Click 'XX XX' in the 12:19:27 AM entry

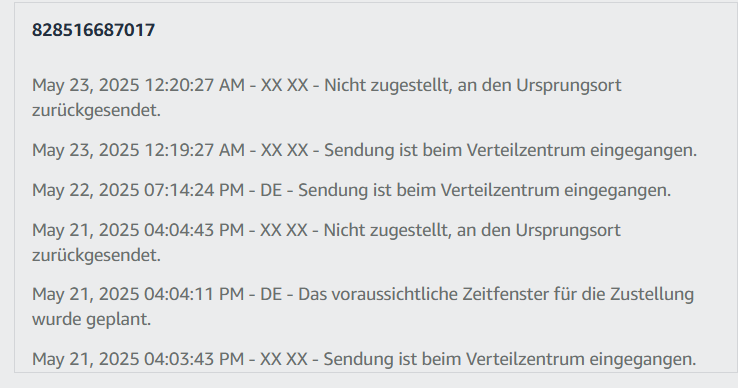285,150
